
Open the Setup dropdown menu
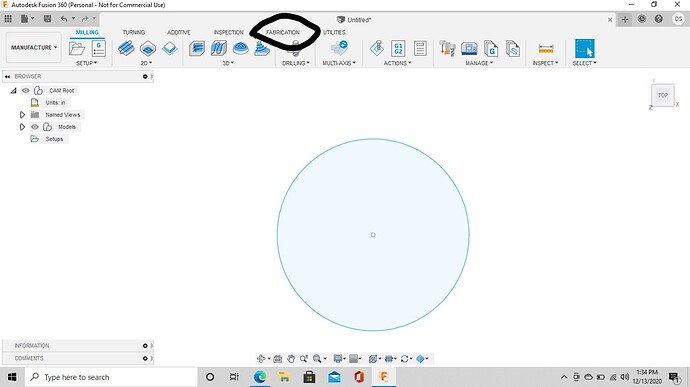pos(86,63)
